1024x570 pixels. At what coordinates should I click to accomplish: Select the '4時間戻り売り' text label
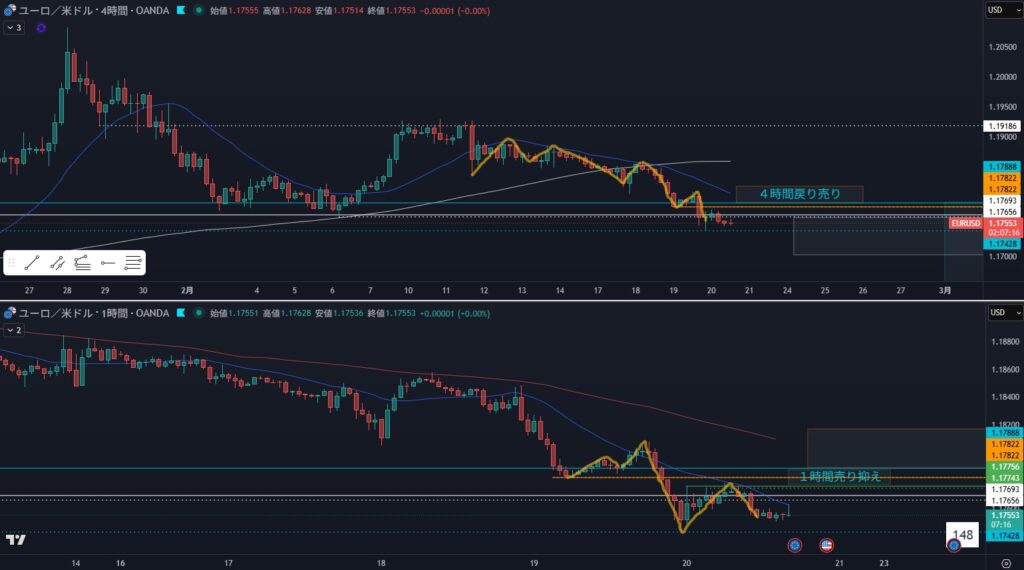[799, 193]
